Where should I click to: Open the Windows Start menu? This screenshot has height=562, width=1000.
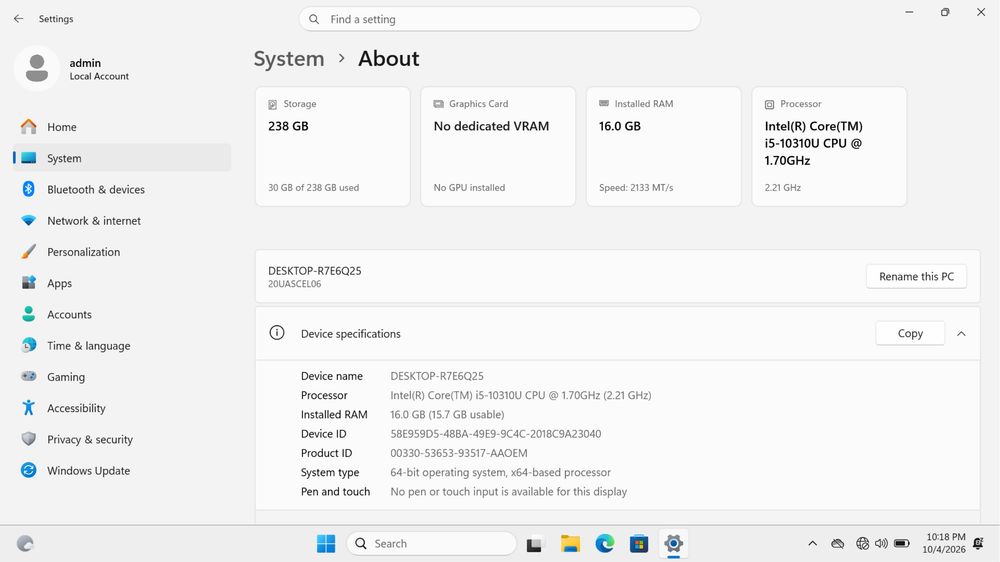326,544
